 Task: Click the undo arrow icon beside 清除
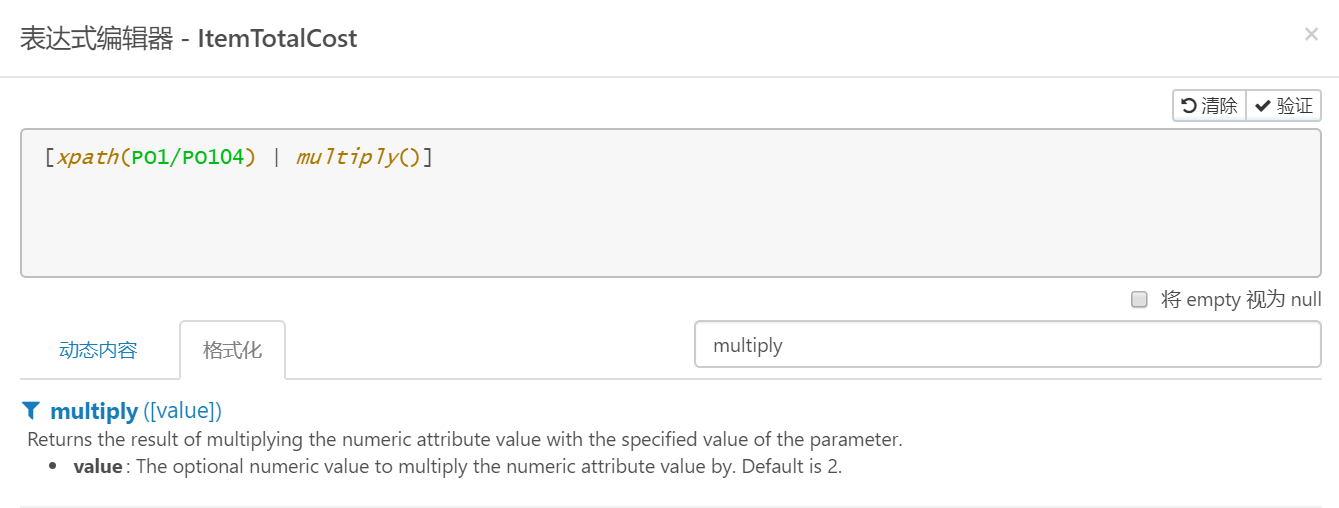pyautogui.click(x=1189, y=106)
